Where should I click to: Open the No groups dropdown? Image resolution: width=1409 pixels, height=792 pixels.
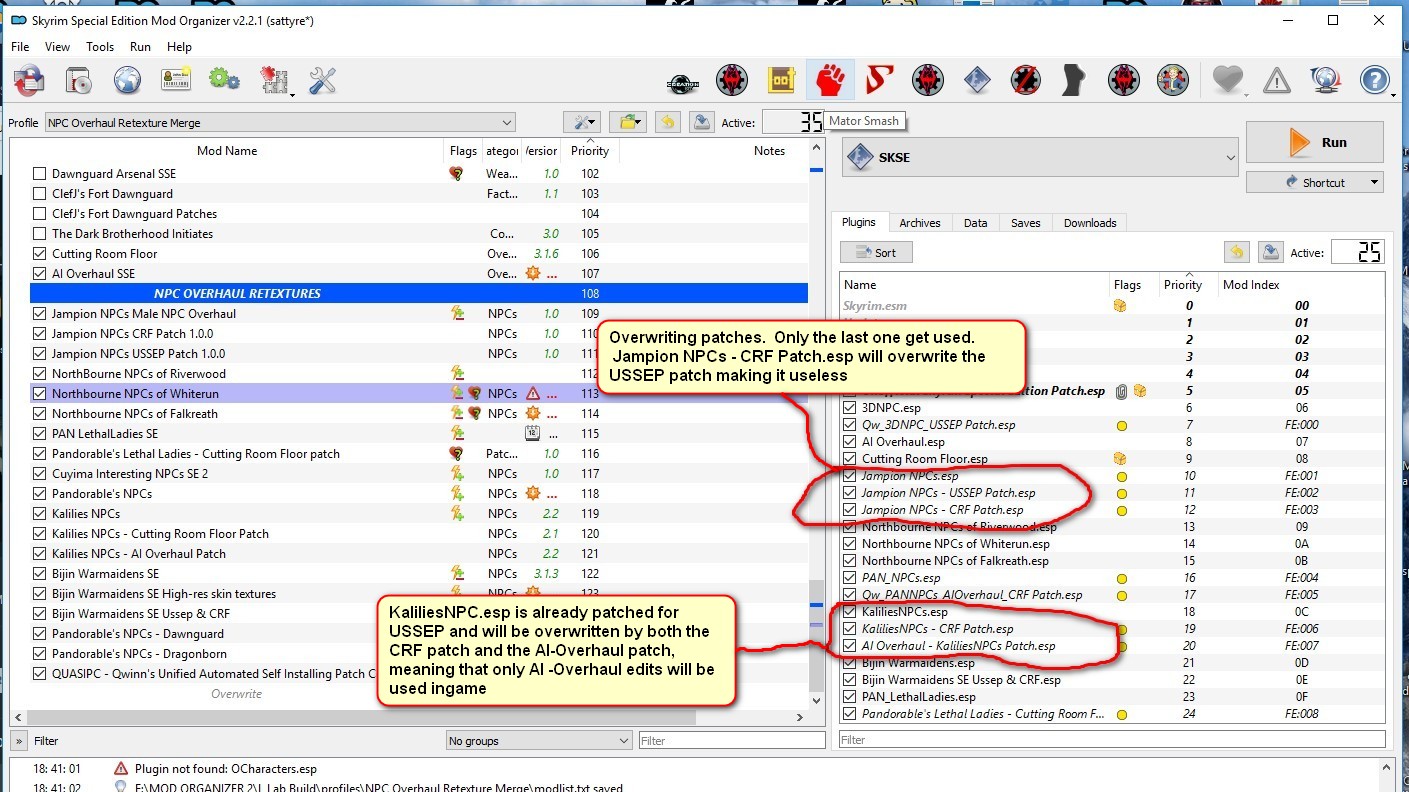(539, 741)
